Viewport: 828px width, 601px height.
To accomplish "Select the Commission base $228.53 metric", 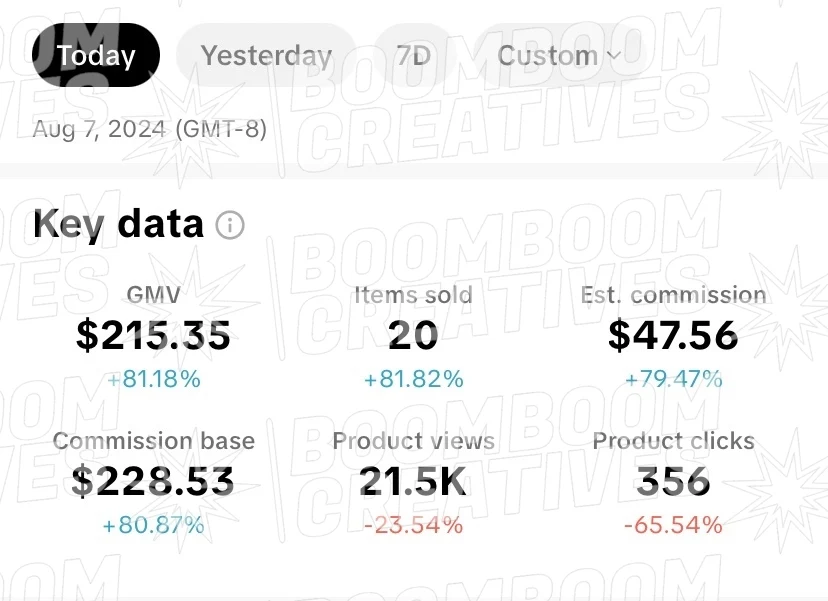I will [x=153, y=483].
